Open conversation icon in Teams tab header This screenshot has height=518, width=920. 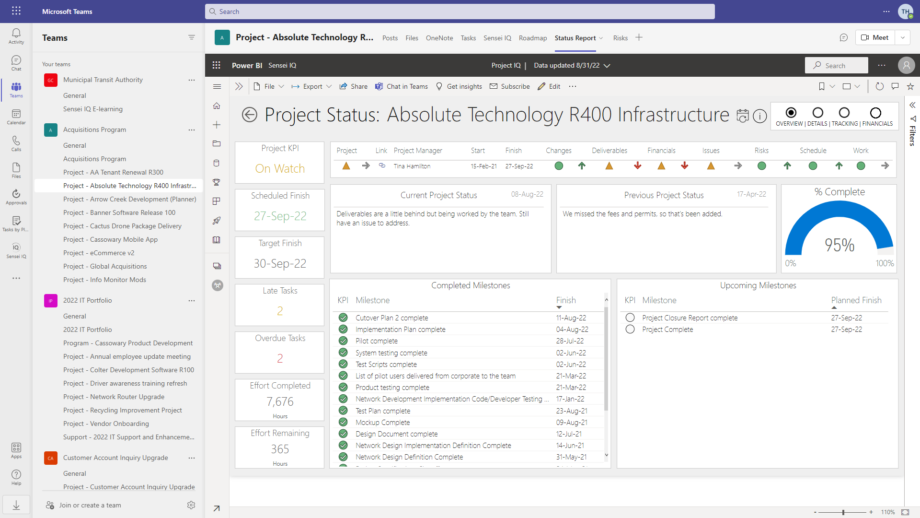[x=843, y=38]
